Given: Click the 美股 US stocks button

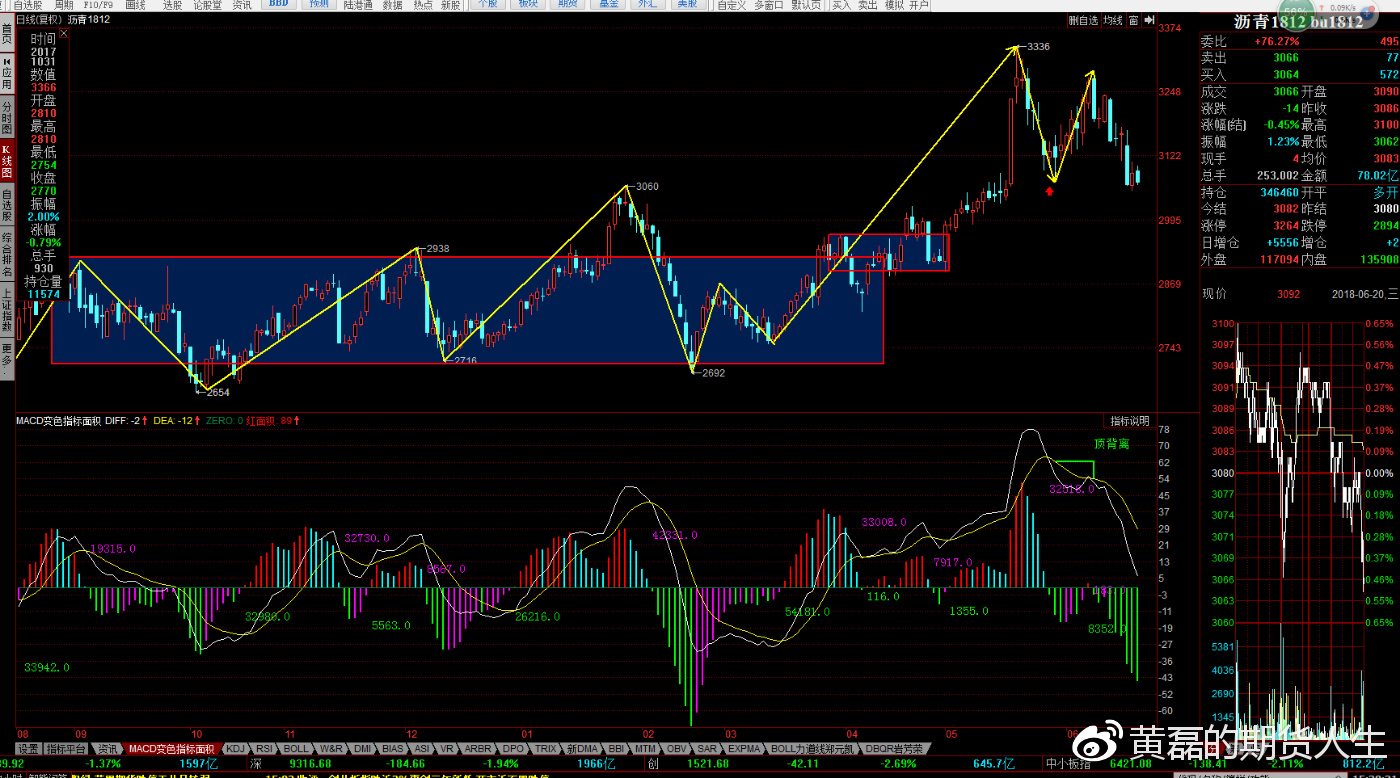Looking at the screenshot, I should [x=687, y=5].
